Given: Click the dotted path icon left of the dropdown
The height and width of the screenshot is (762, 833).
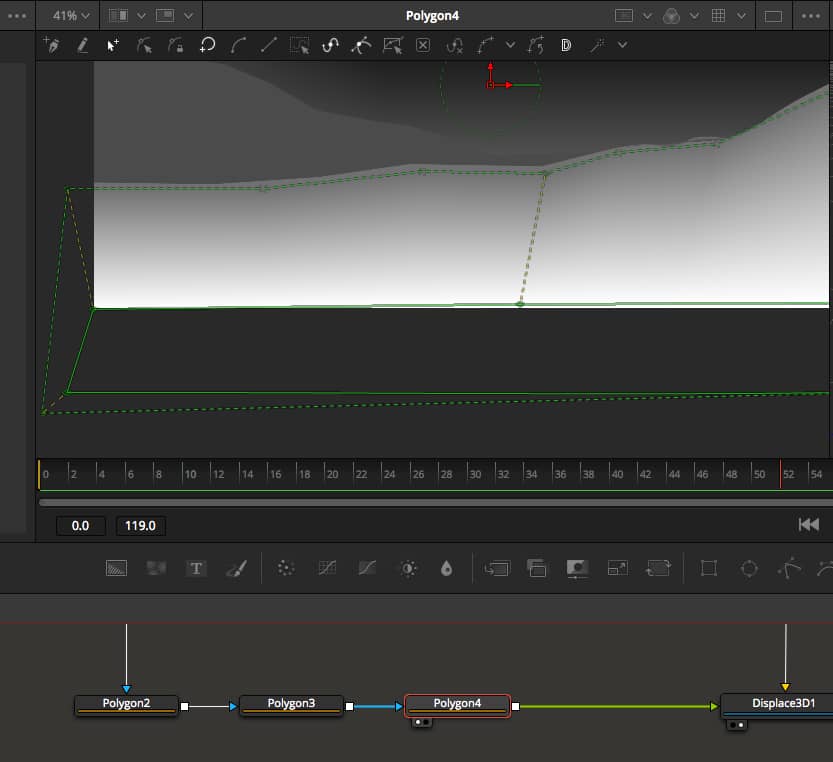Looking at the screenshot, I should [x=485, y=45].
